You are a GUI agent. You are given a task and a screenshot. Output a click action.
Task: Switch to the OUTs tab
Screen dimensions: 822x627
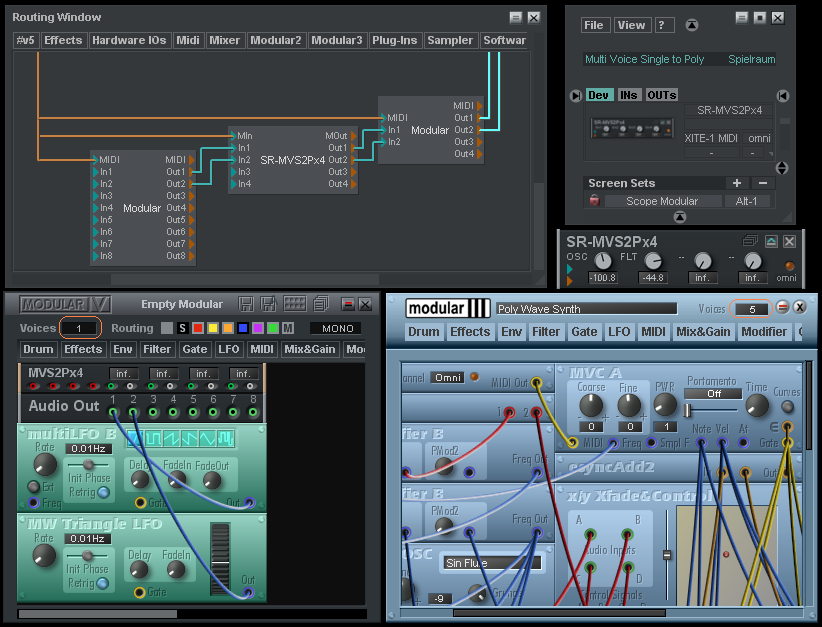(661, 95)
